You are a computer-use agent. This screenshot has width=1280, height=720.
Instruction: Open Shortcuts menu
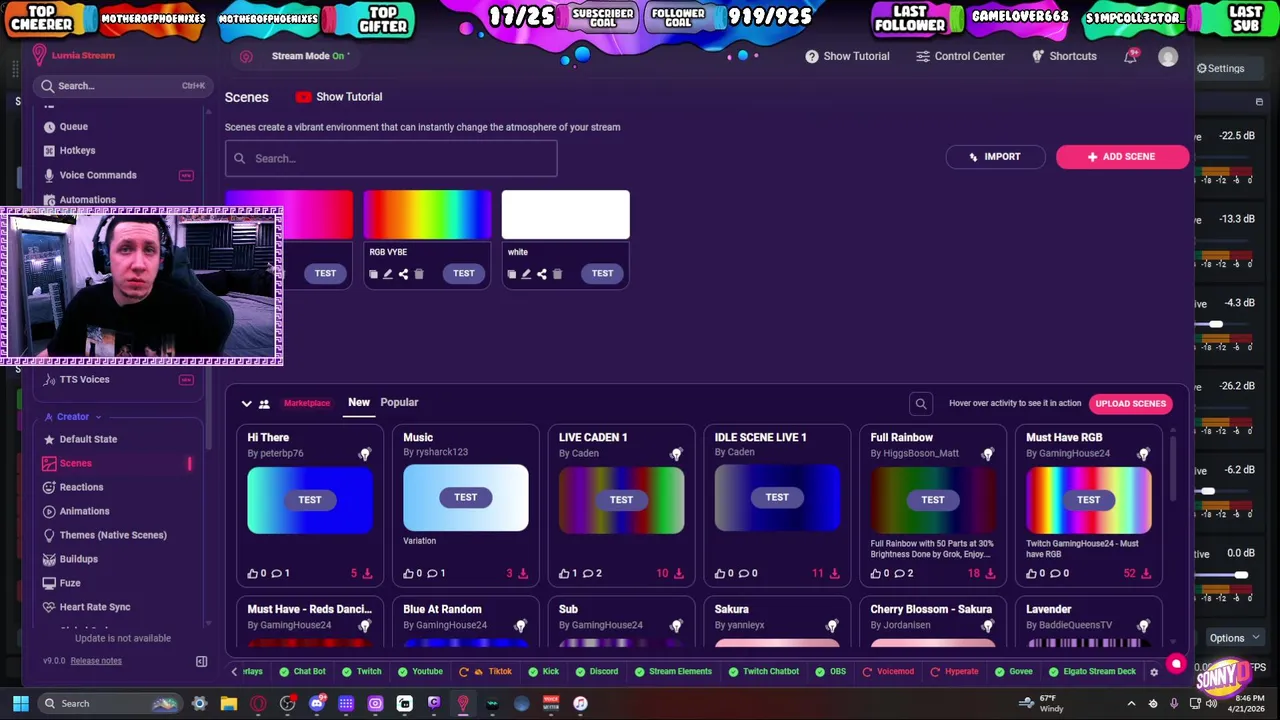[1063, 57]
